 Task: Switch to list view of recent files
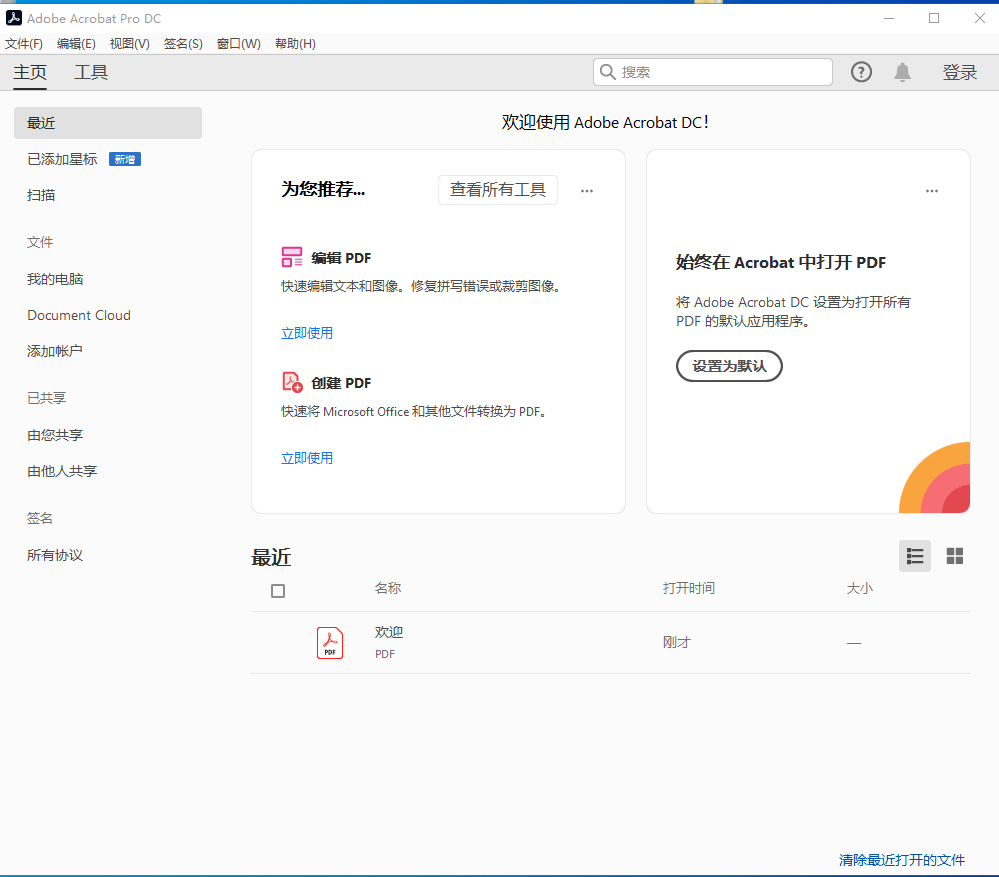914,556
